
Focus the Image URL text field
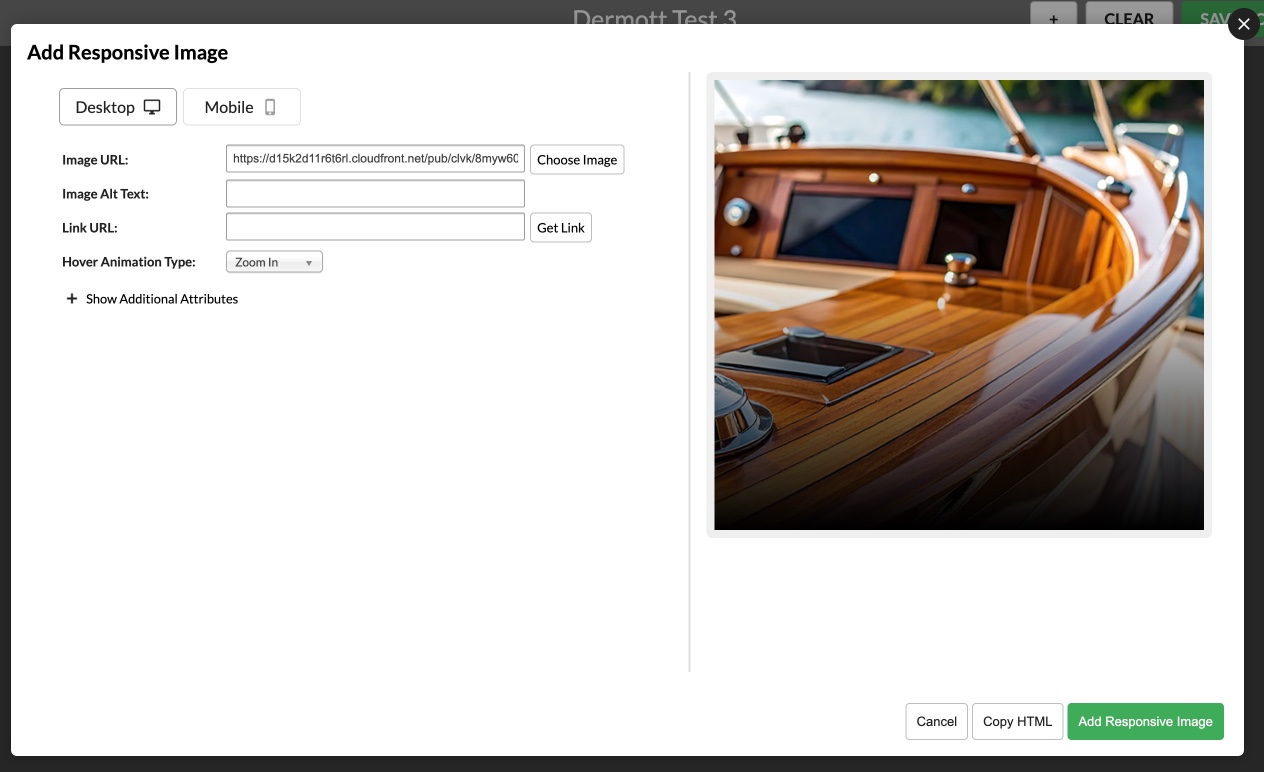coord(375,159)
